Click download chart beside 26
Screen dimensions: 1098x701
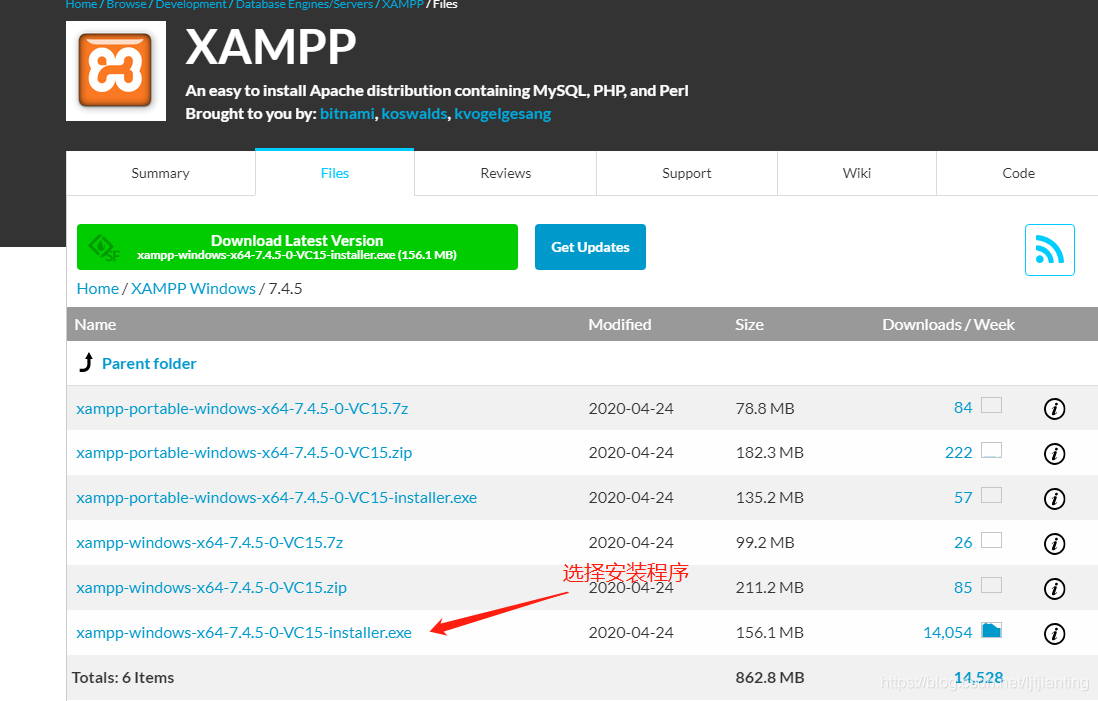[x=992, y=540]
